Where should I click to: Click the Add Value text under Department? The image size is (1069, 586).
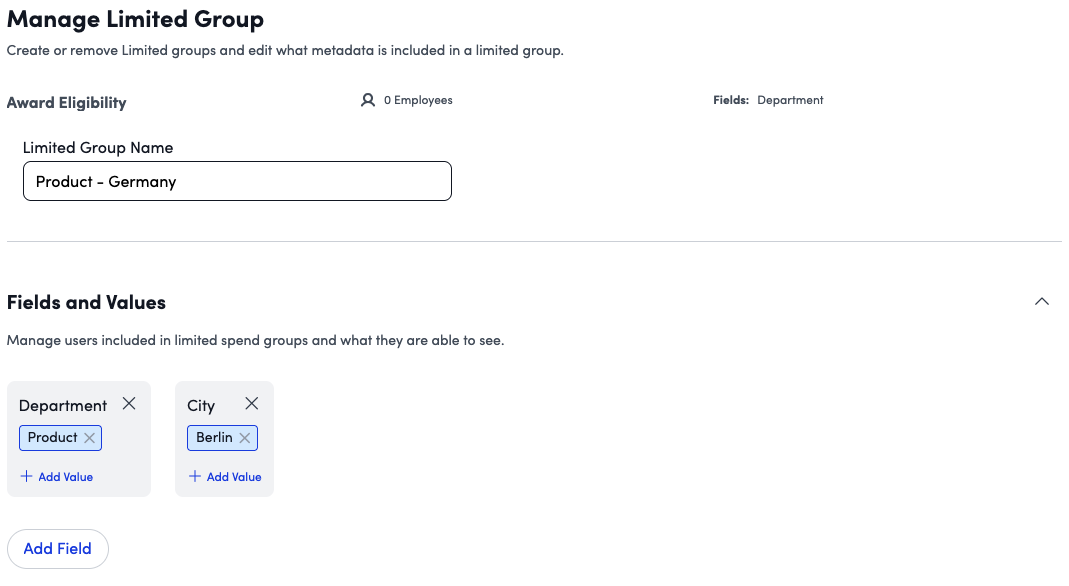click(x=65, y=477)
